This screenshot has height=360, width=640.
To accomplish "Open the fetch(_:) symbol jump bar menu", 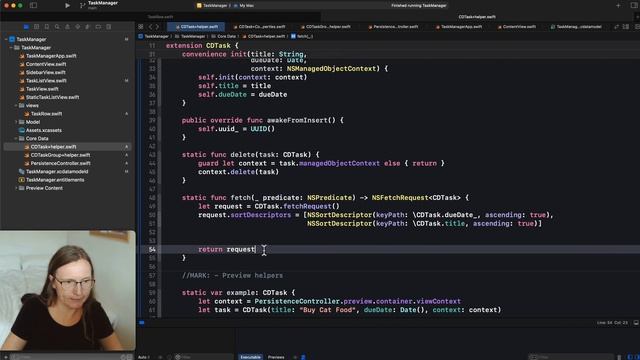I will [302, 36].
